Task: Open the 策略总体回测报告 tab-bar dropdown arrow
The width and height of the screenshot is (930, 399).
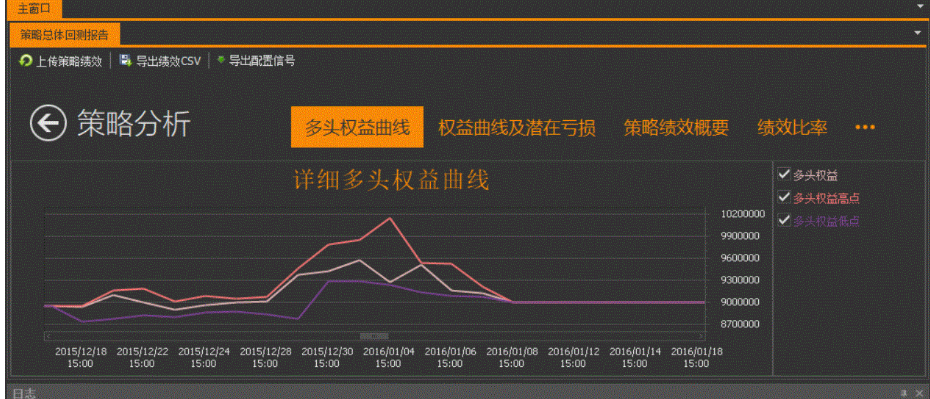Action: click(x=918, y=33)
